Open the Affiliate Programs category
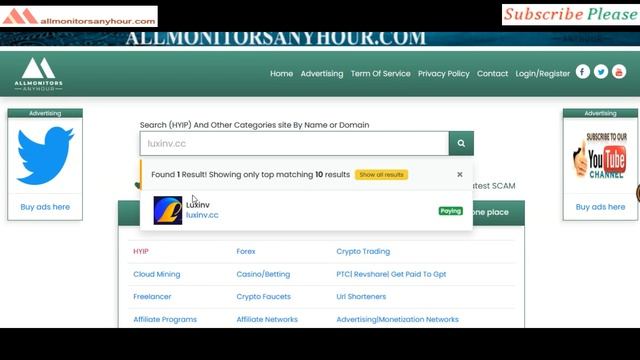640x360 pixels. [x=165, y=320]
